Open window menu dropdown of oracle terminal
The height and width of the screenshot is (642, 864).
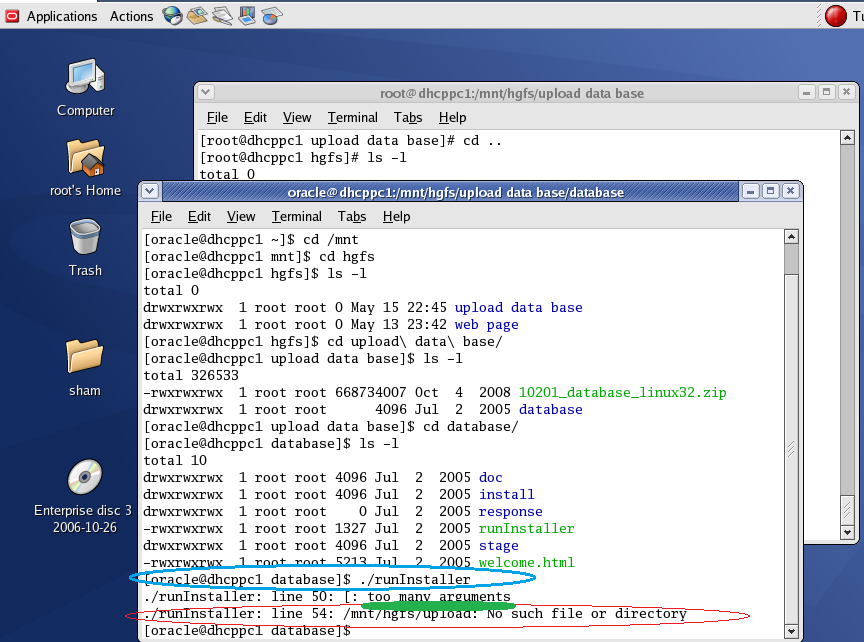tap(150, 191)
